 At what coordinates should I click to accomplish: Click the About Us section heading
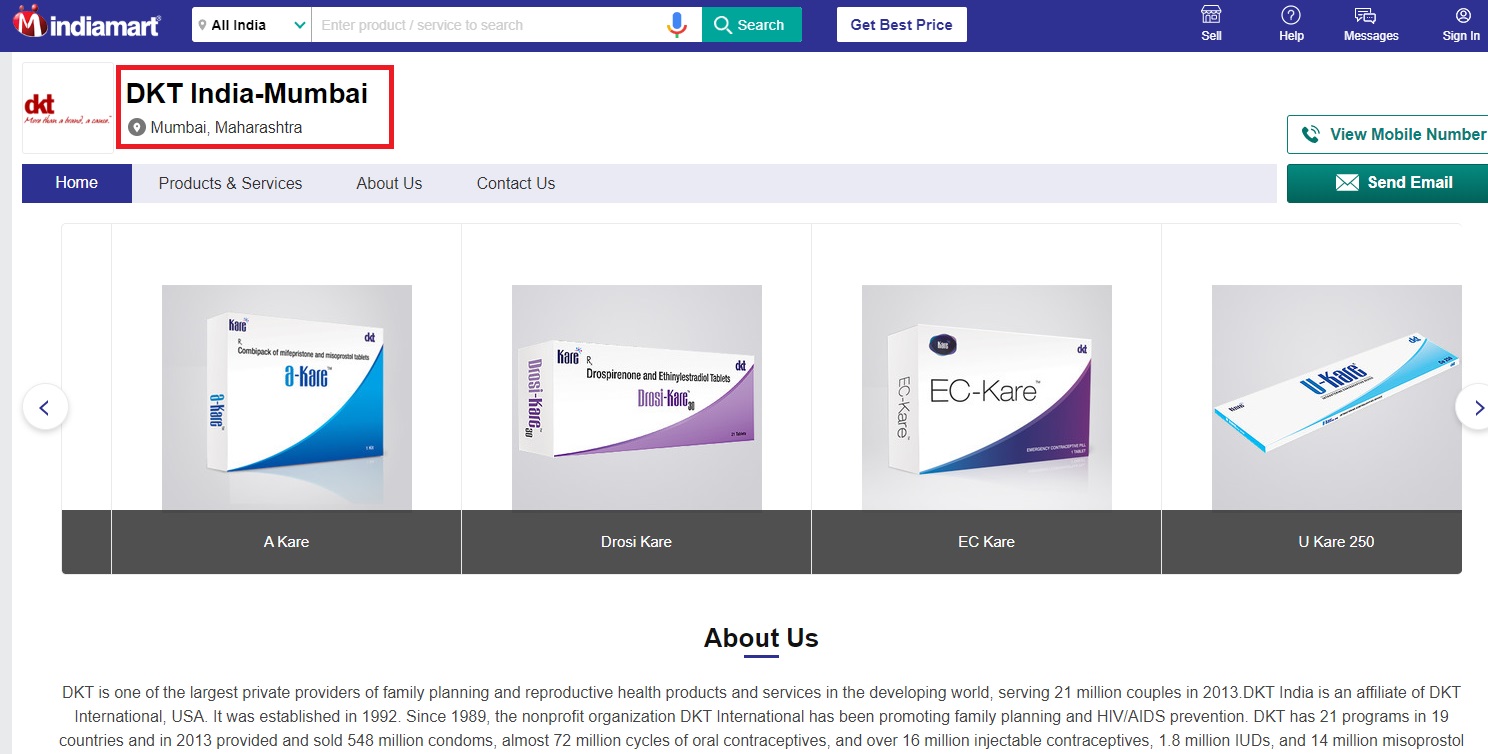coord(761,638)
